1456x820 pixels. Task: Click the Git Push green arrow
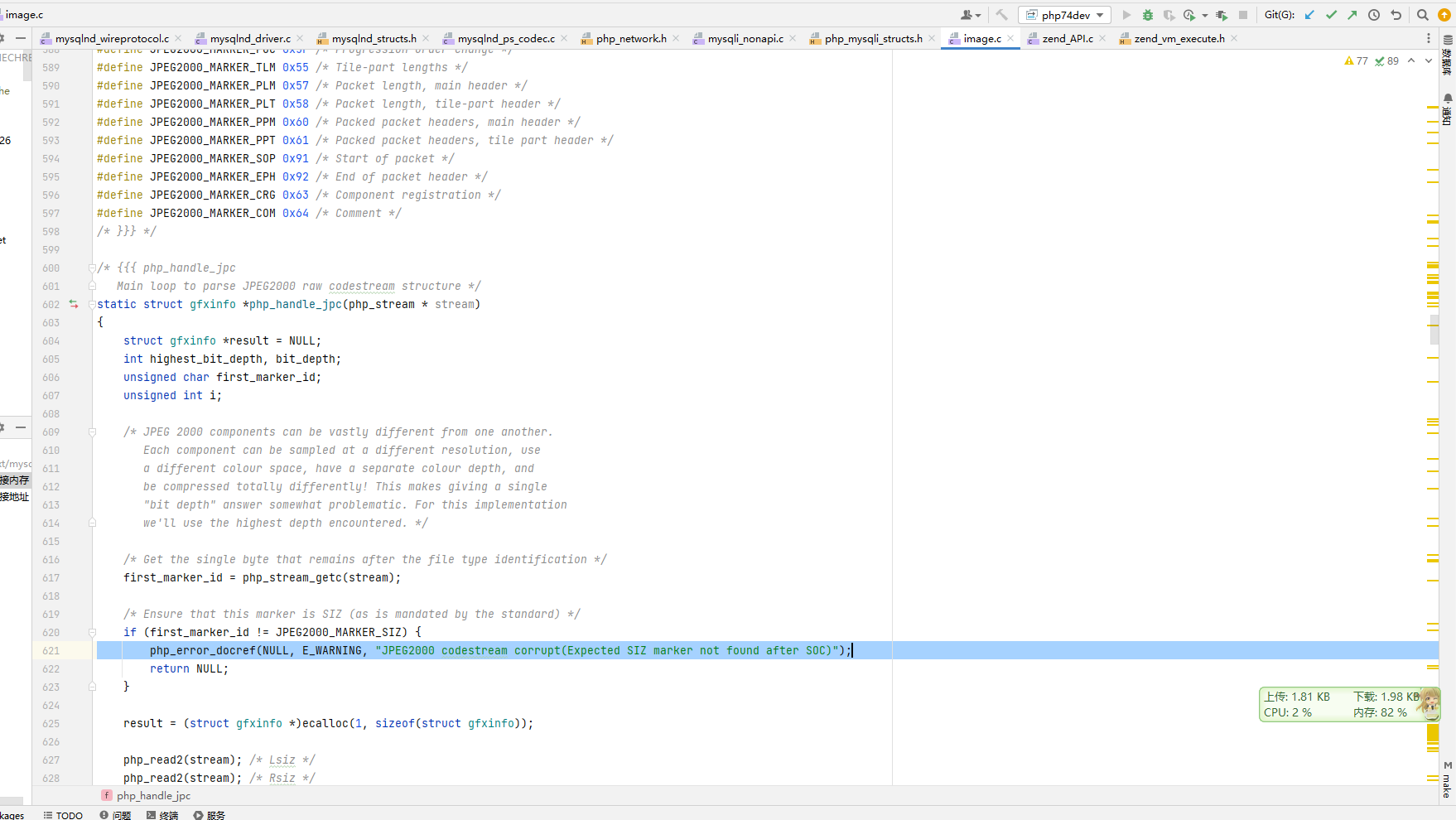pos(1352,15)
